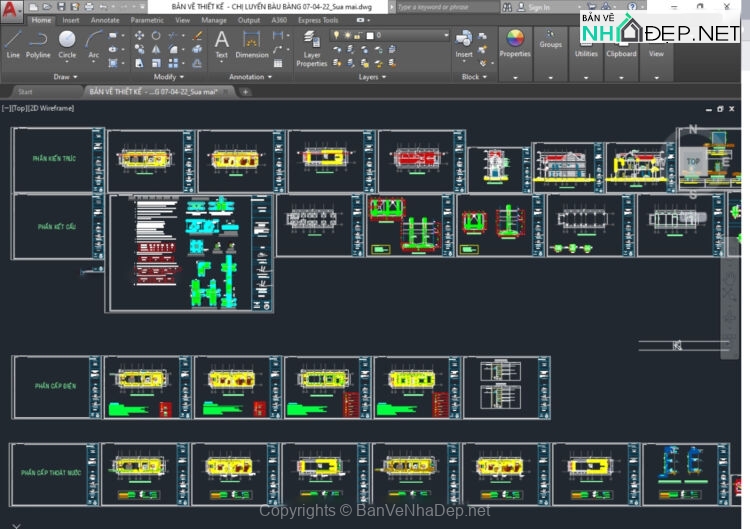Click the new drawing tab plus button
Image resolution: width=750 pixels, height=529 pixels.
[x=246, y=92]
